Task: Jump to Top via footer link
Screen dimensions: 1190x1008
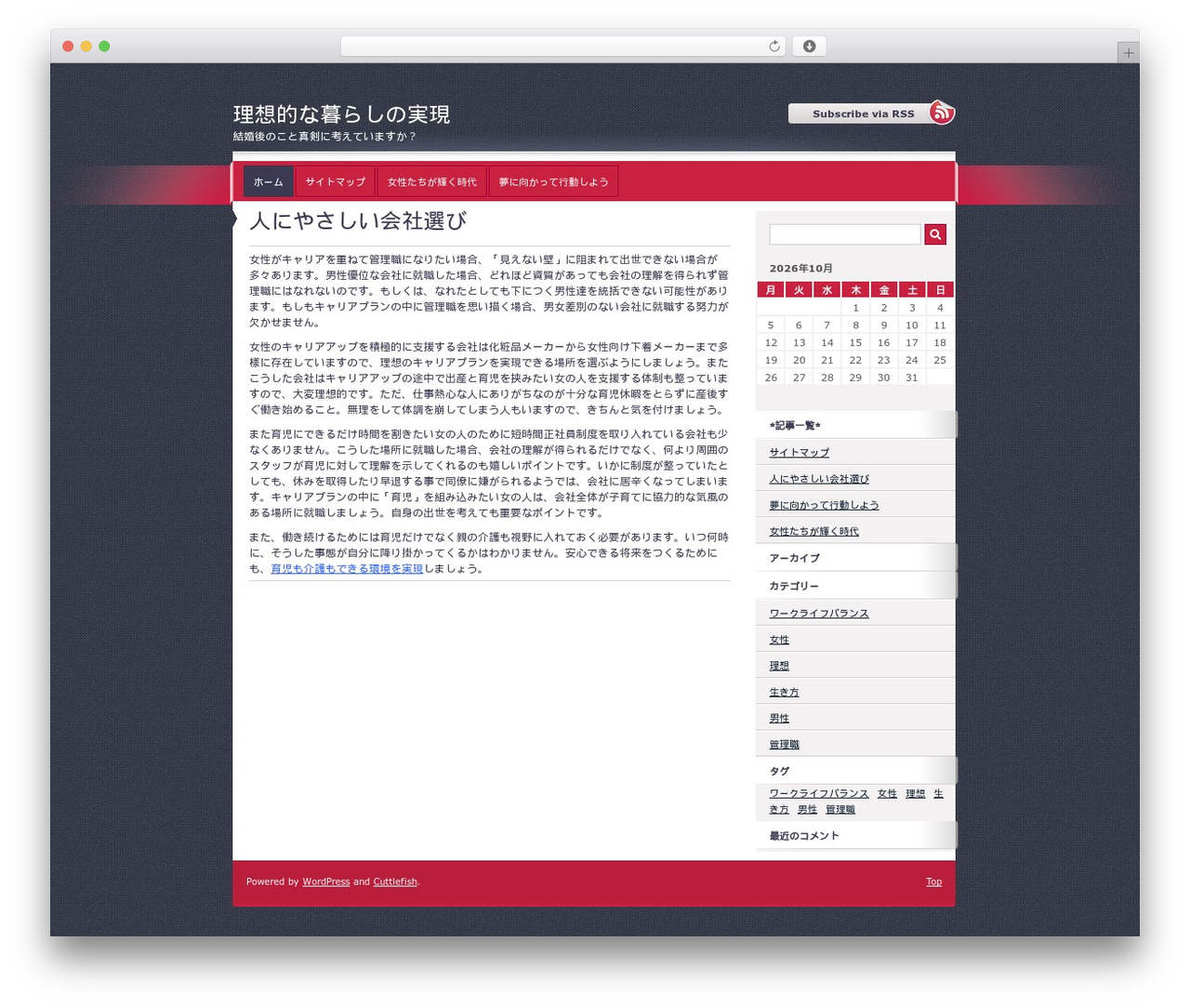Action: click(933, 882)
